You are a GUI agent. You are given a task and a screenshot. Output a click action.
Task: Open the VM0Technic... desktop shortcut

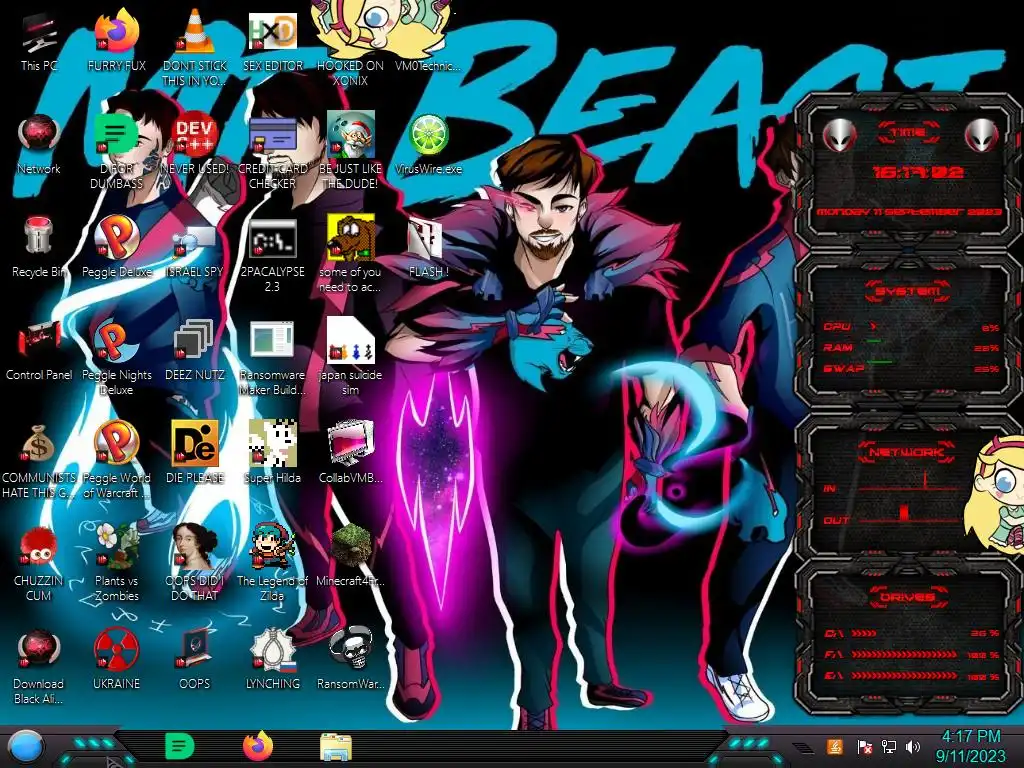428,64
